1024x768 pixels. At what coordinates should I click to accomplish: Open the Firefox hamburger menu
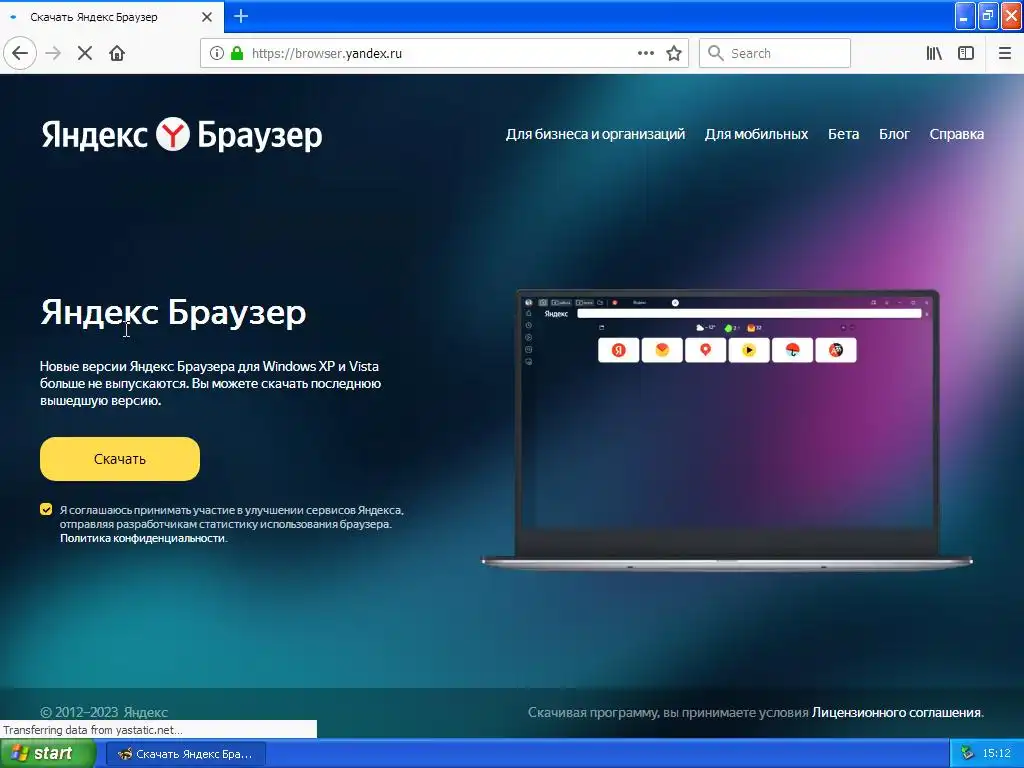click(1005, 54)
